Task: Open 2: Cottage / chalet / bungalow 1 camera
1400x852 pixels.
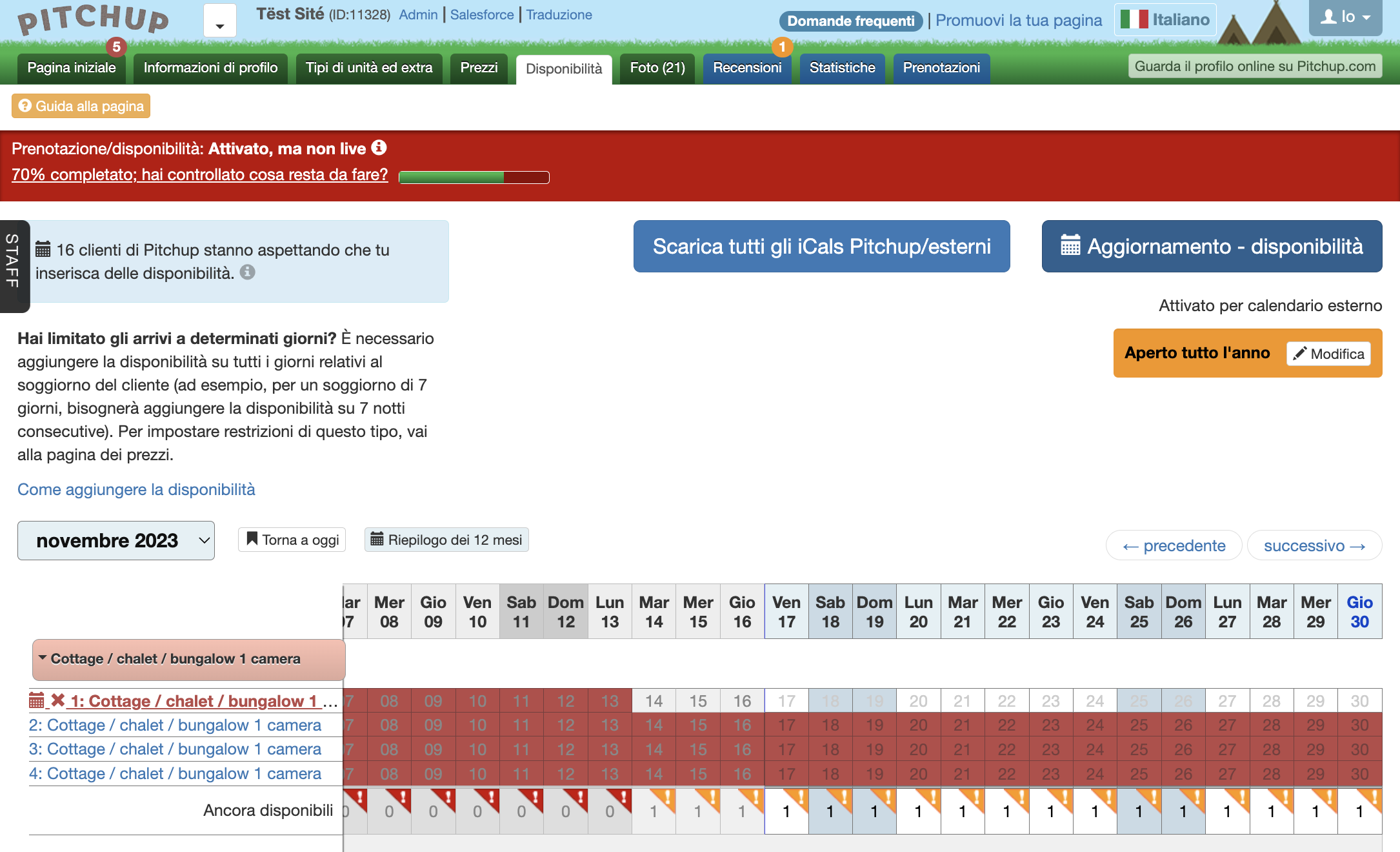Action: pos(175,725)
